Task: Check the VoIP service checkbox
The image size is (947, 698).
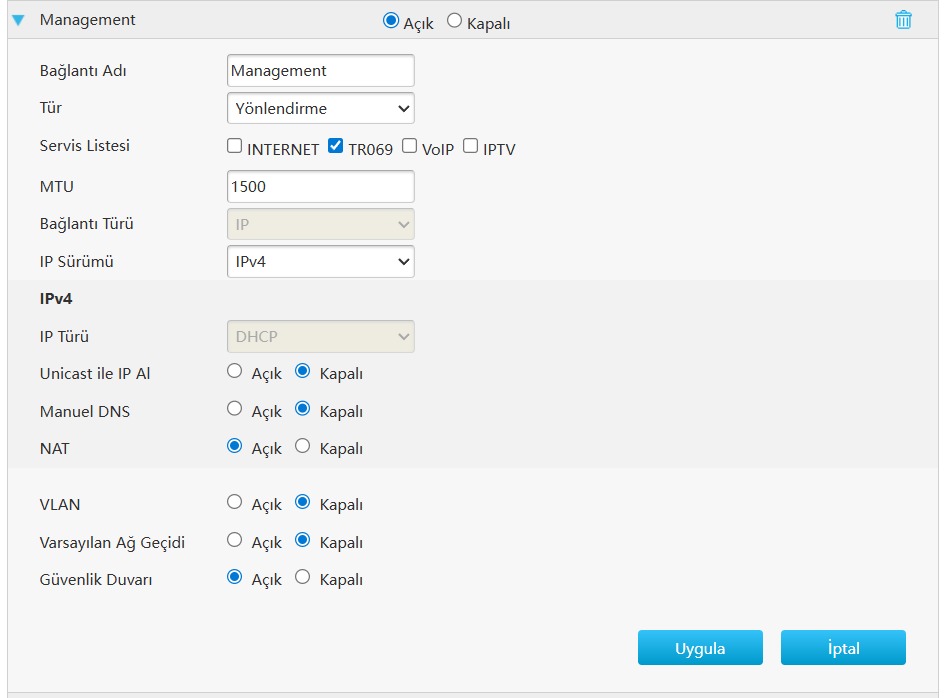Action: coord(410,146)
